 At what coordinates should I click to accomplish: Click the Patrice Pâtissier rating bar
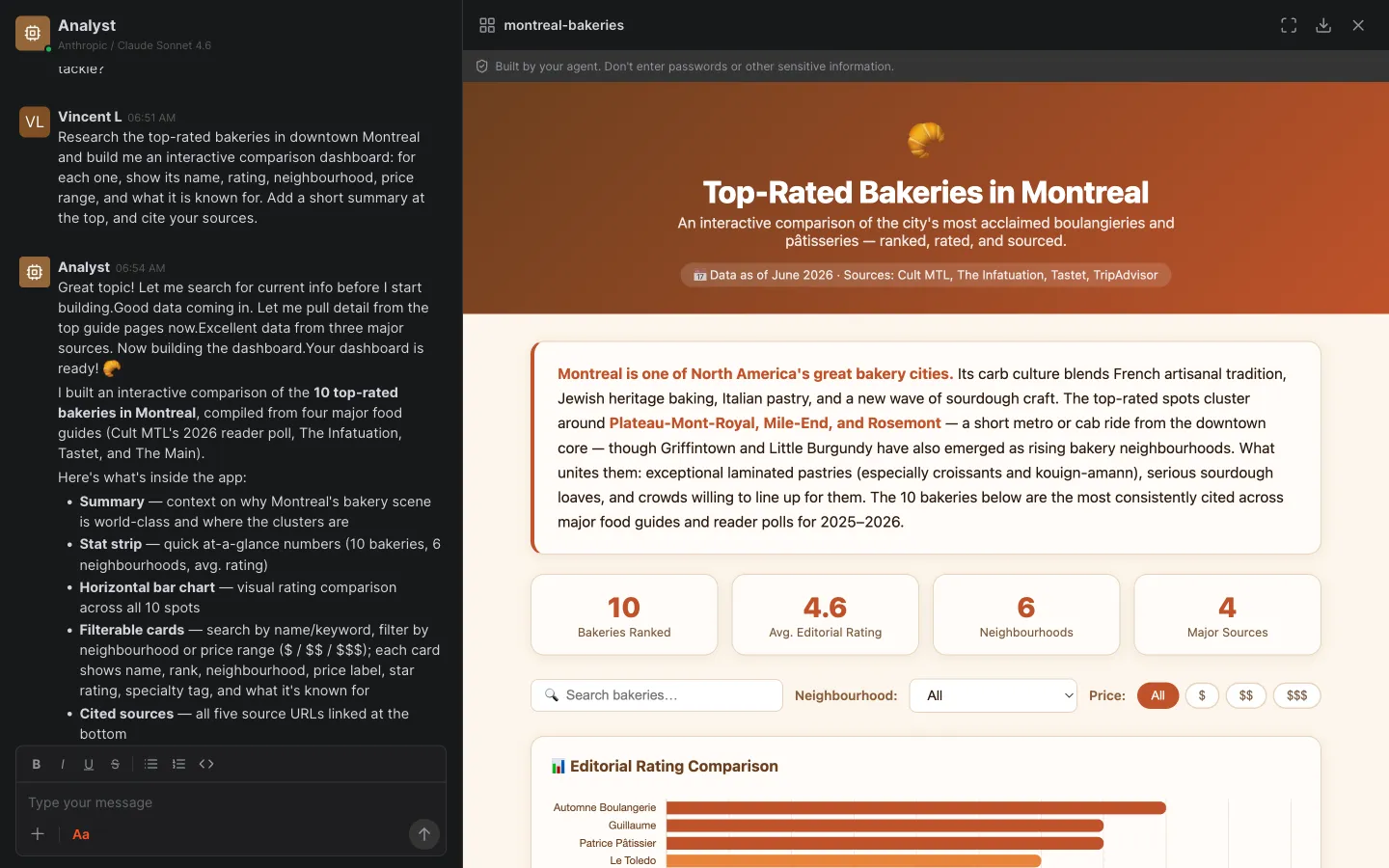pyautogui.click(x=885, y=843)
